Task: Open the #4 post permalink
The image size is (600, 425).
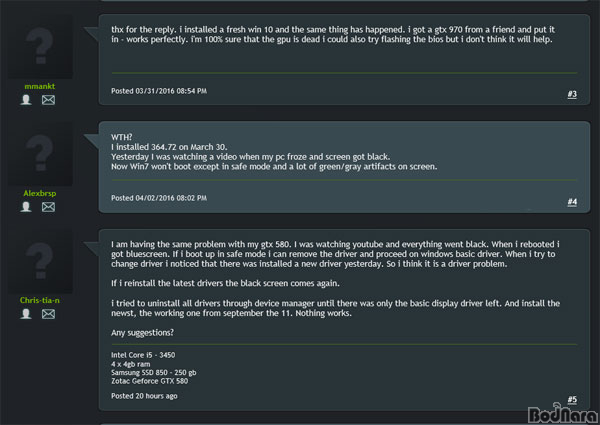Action: click(x=572, y=202)
